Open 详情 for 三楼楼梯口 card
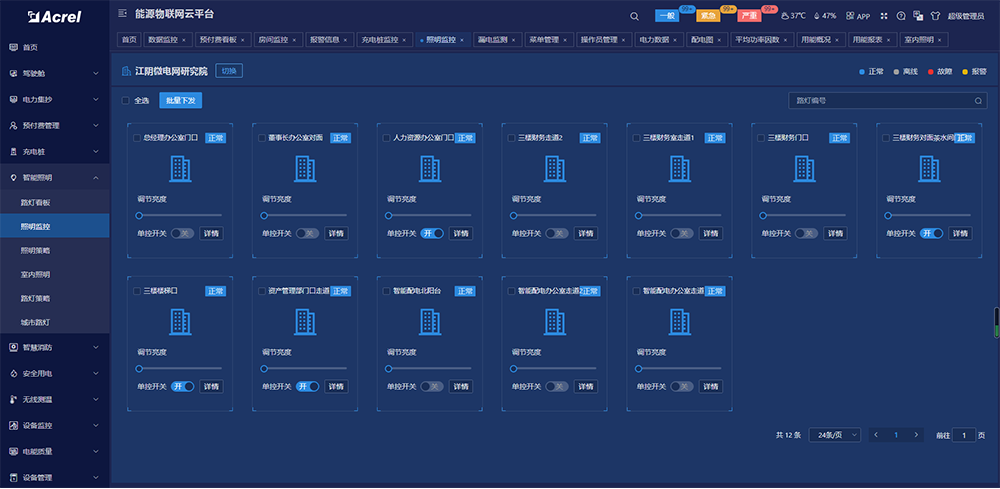 [x=211, y=386]
